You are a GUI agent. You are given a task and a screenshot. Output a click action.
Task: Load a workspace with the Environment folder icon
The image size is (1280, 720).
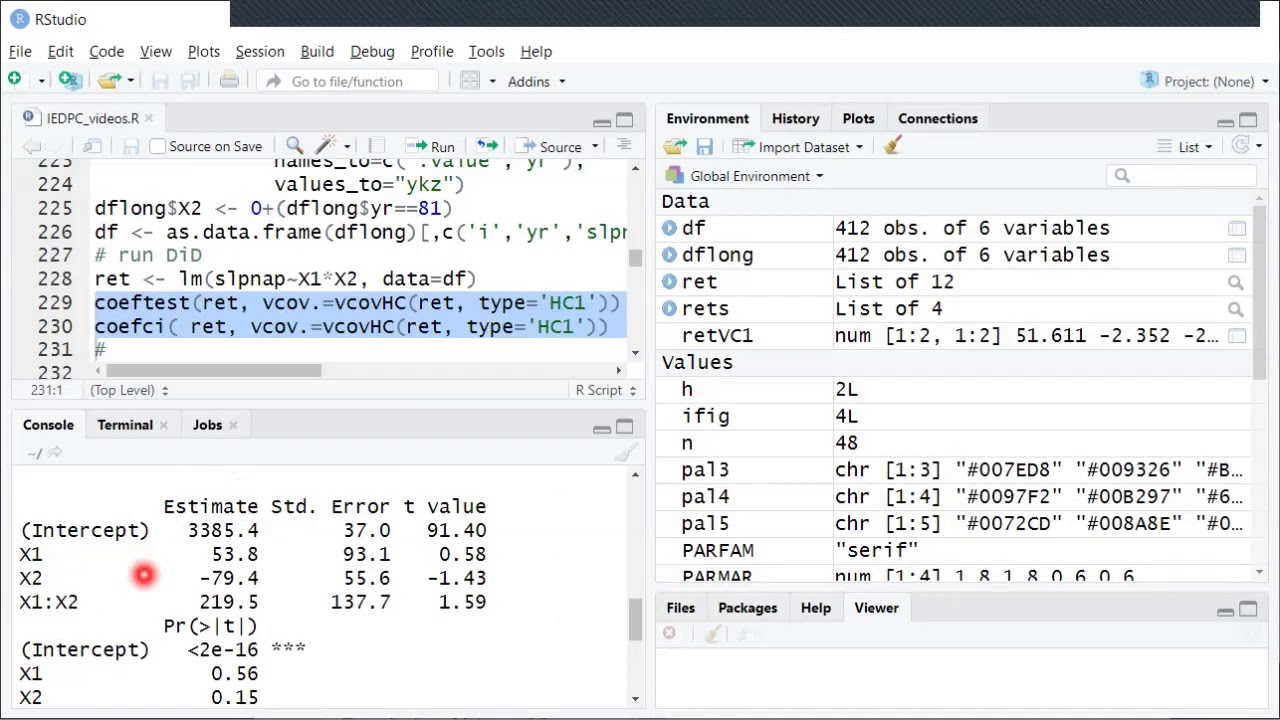click(x=677, y=147)
